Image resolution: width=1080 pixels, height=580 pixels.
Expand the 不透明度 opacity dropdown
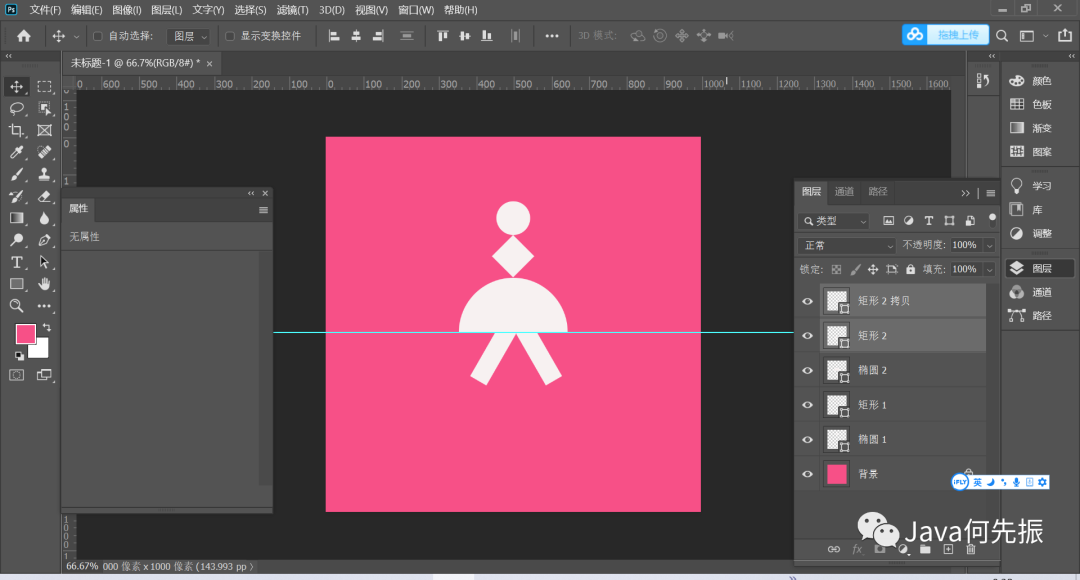[990, 245]
